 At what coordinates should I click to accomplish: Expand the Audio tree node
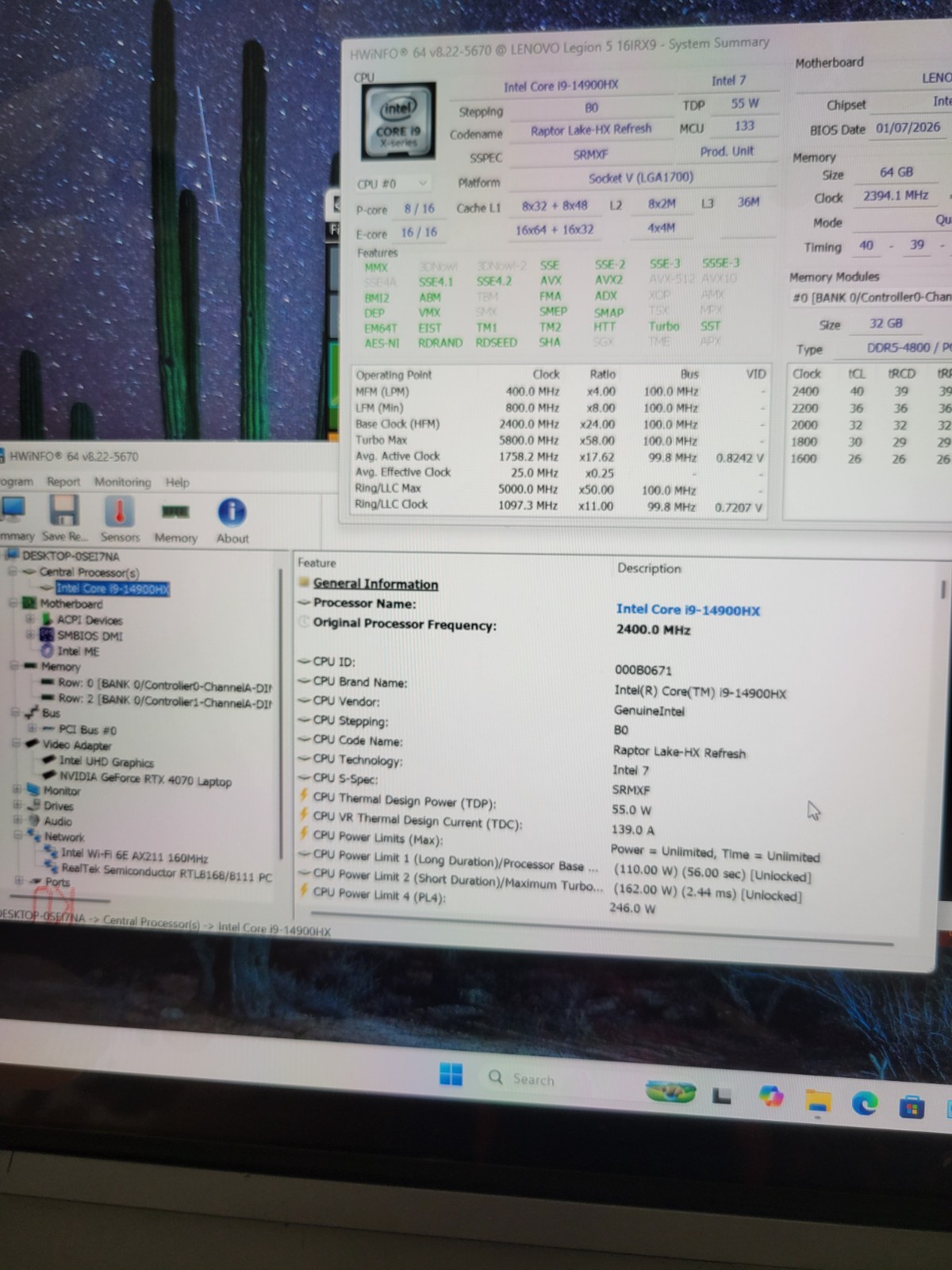coord(17,820)
